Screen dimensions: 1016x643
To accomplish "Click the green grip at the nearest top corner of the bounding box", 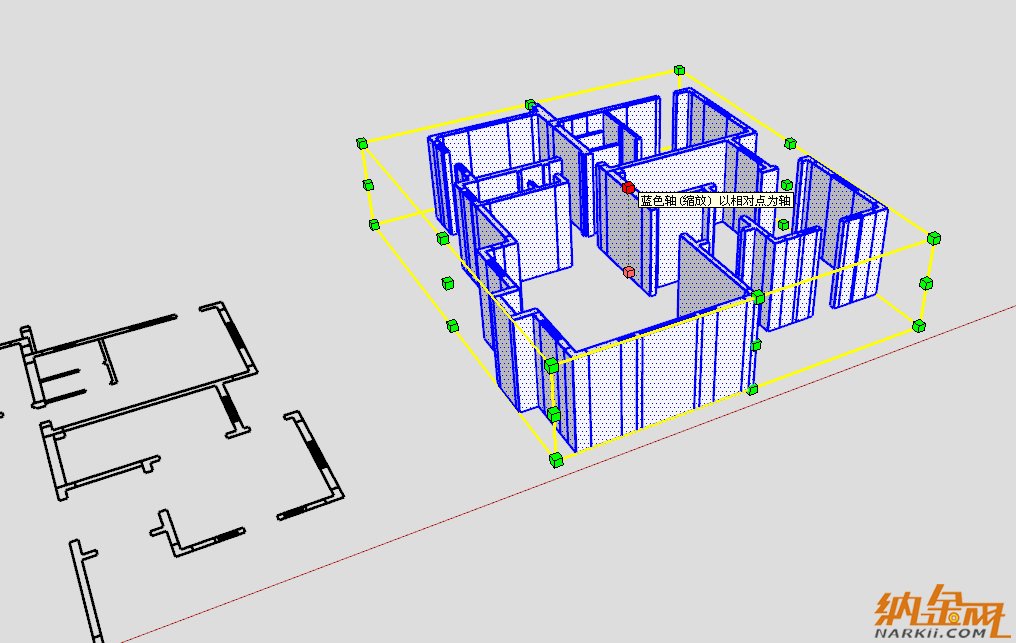I will 551,366.
